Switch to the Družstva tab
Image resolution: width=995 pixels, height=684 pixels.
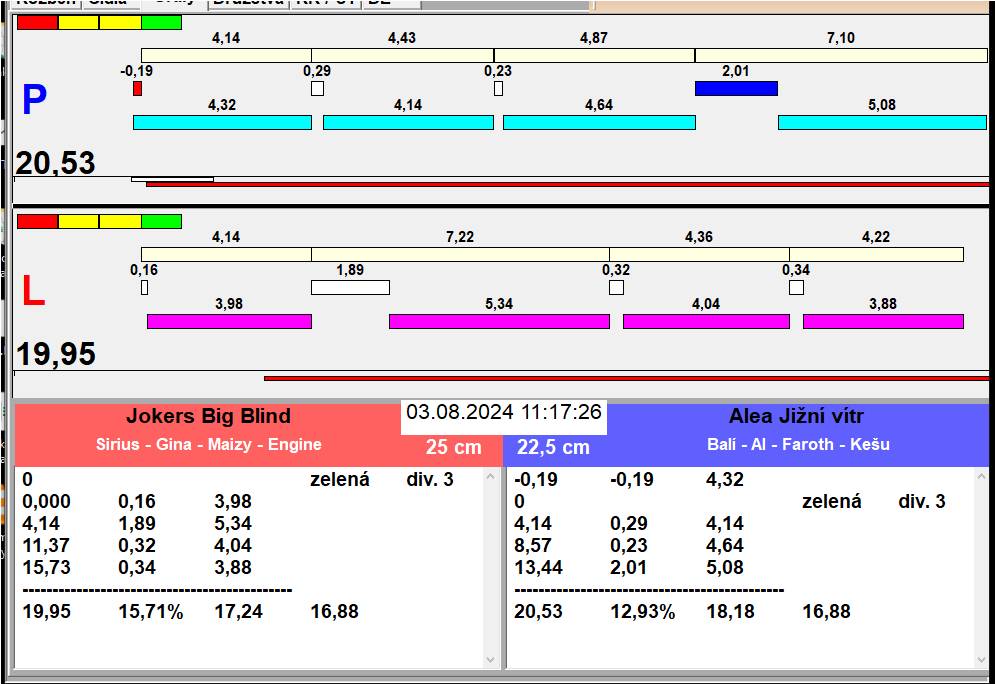click(248, 3)
